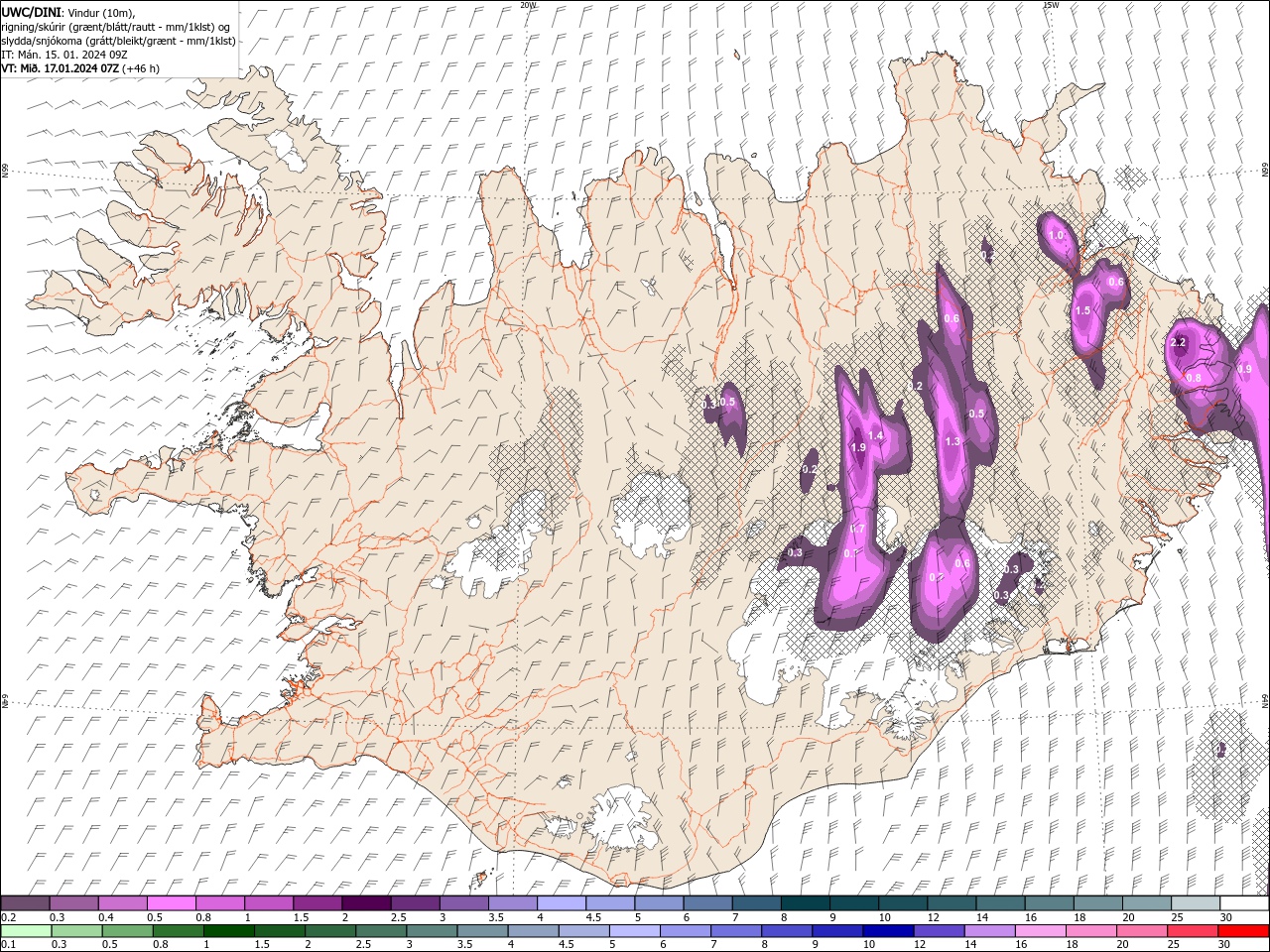Select the upper scale dark purple swatch between 2 and 2.5
The width and height of the screenshot is (1270, 952).
(366, 903)
